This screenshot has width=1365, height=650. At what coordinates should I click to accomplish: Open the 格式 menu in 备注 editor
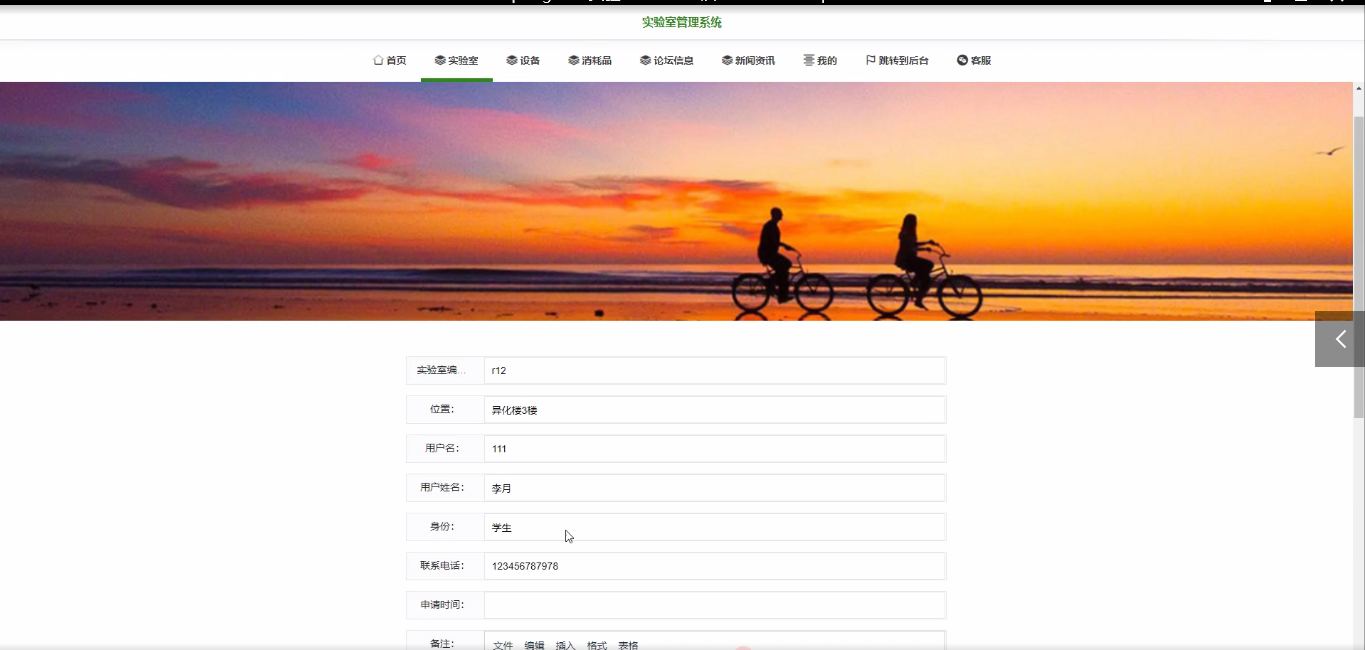click(597, 645)
